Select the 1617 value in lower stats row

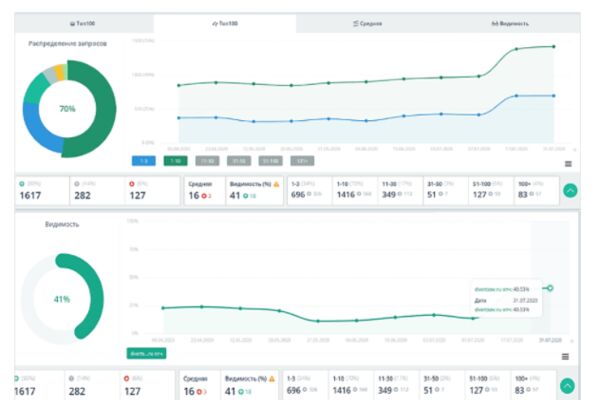click(x=25, y=391)
